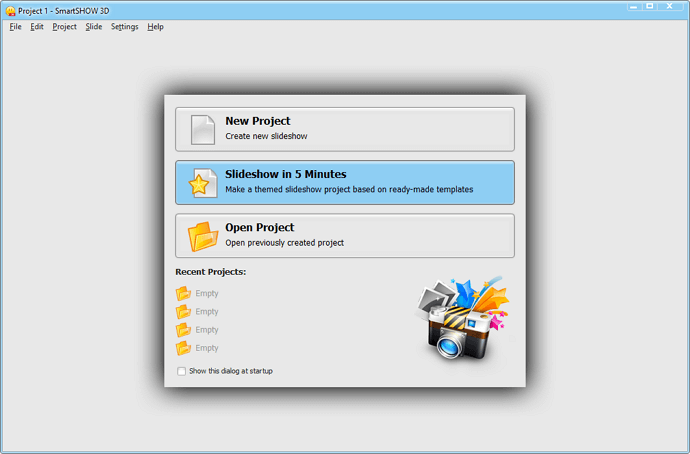Click the open folder icon beside Open Project

tap(203, 237)
